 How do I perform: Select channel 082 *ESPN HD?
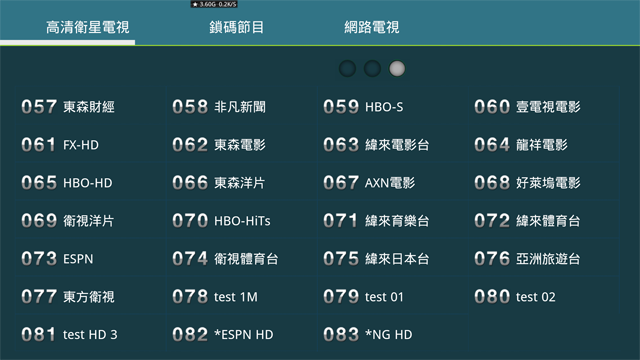242,334
